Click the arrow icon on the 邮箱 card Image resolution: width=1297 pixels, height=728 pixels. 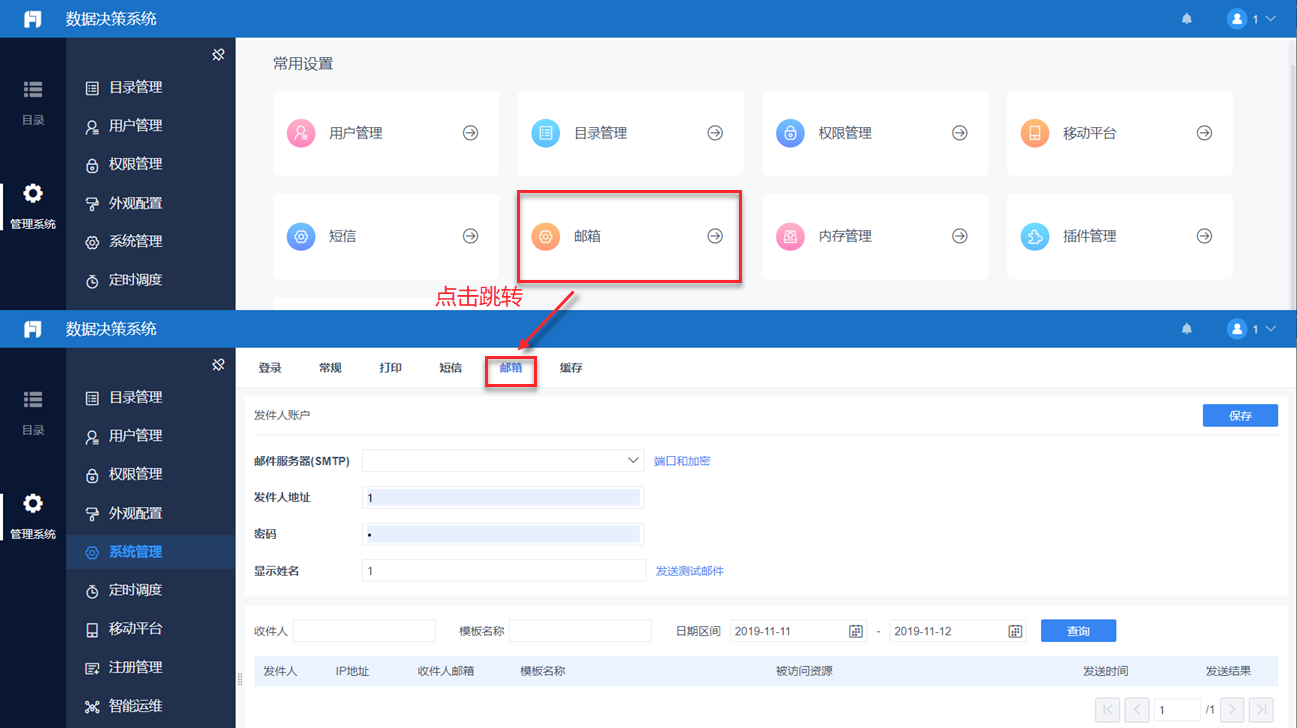pos(715,236)
